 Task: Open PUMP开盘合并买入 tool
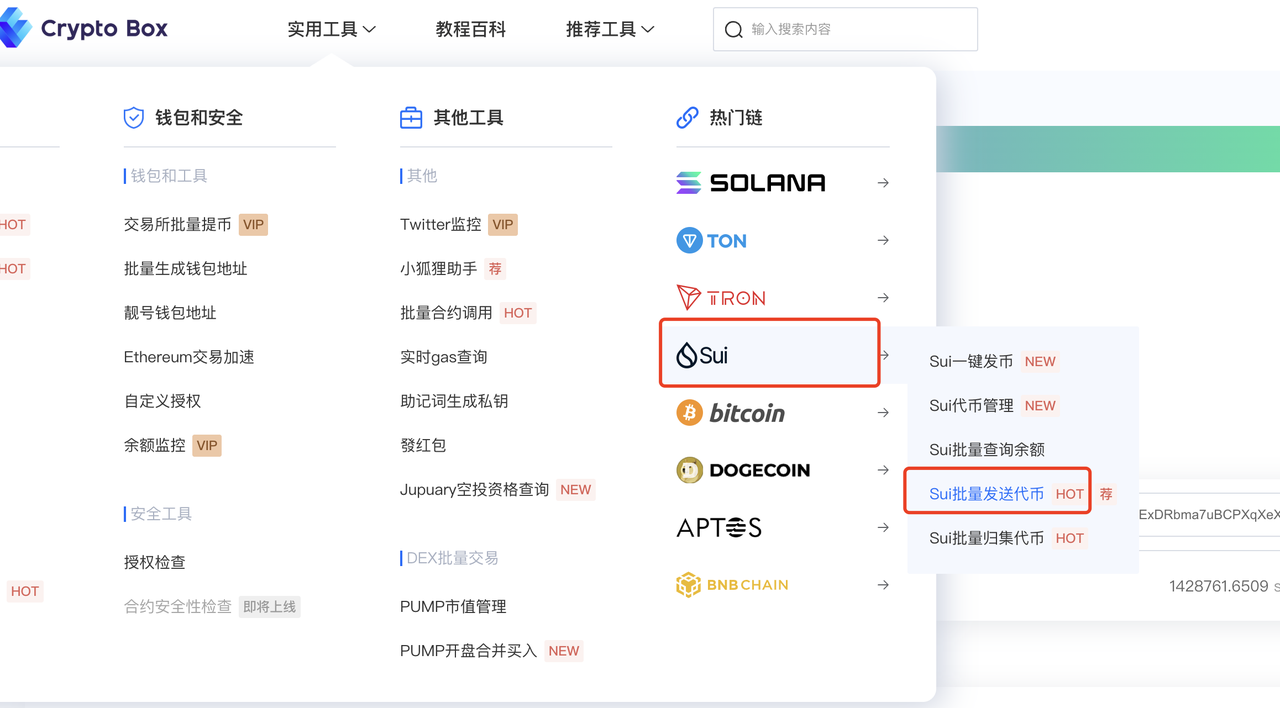pyautogui.click(x=469, y=650)
